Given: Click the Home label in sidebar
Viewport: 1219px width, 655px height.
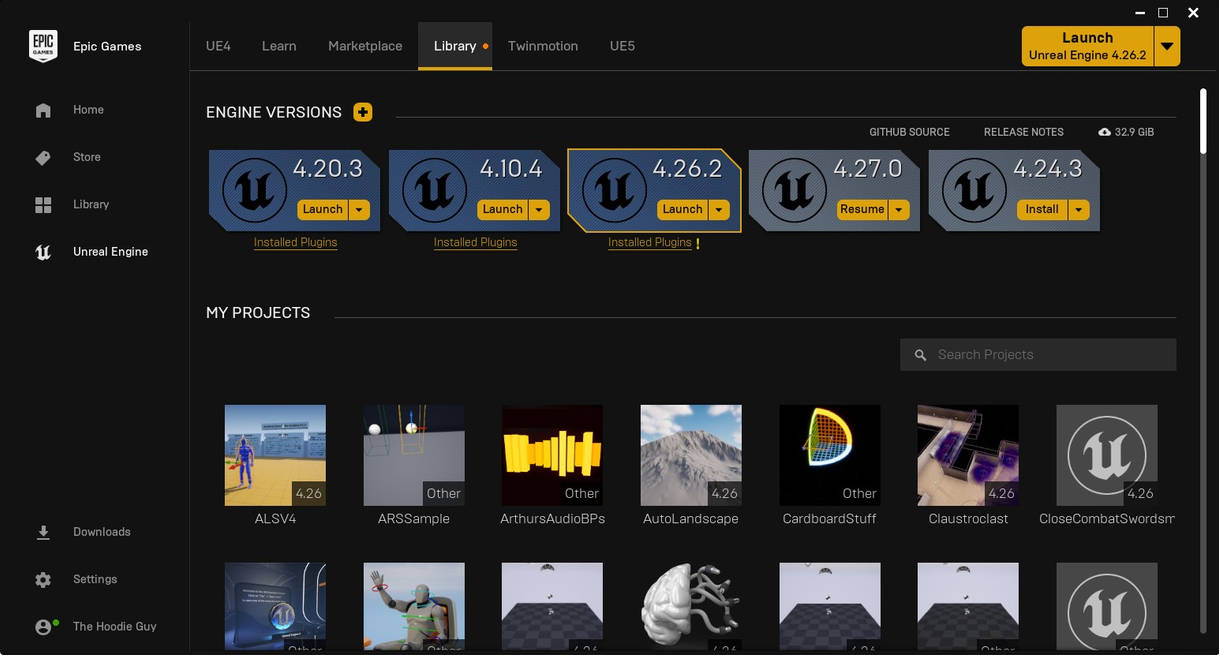Looking at the screenshot, I should (88, 110).
